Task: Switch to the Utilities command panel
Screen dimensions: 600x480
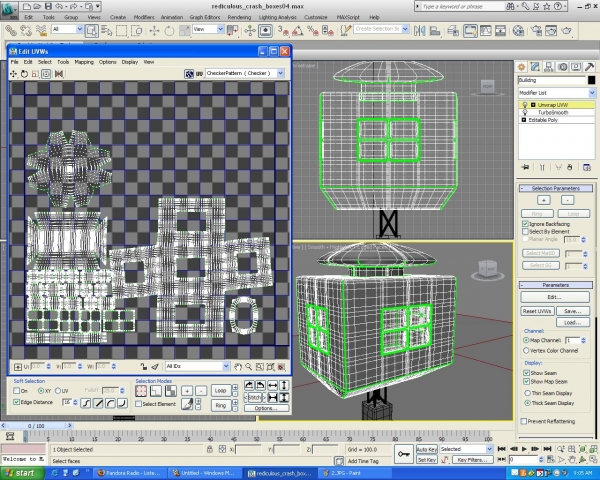Action: [x=589, y=67]
